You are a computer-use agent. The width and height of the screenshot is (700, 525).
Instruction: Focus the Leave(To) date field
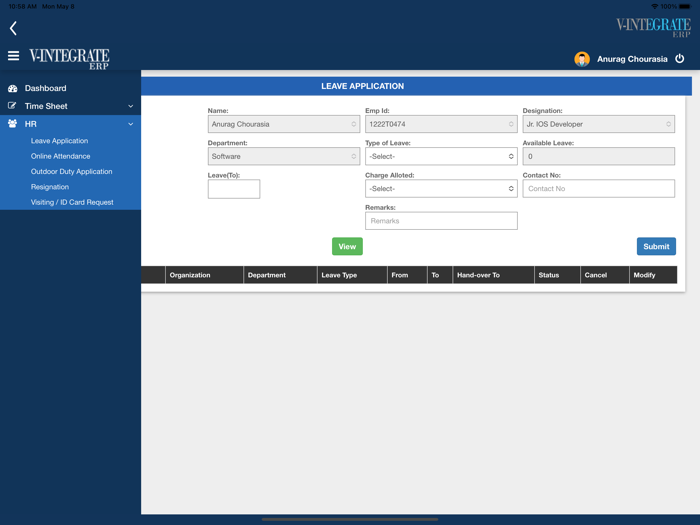coord(233,189)
